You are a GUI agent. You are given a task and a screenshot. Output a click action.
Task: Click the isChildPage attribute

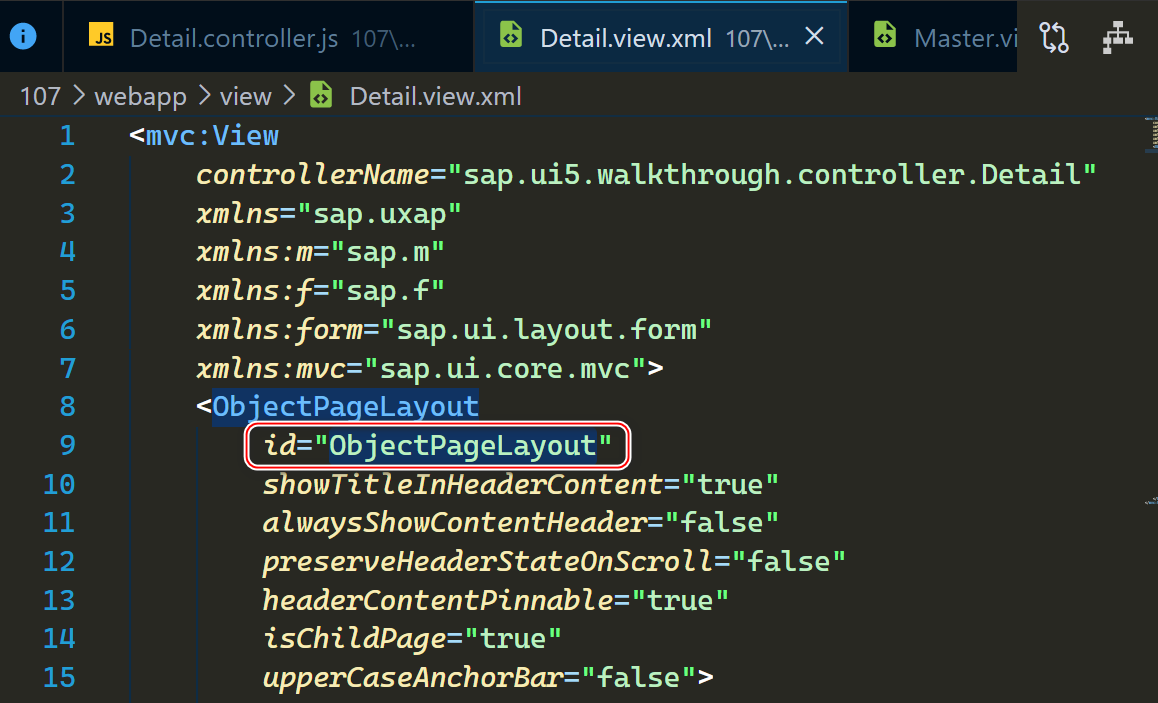[354, 639]
